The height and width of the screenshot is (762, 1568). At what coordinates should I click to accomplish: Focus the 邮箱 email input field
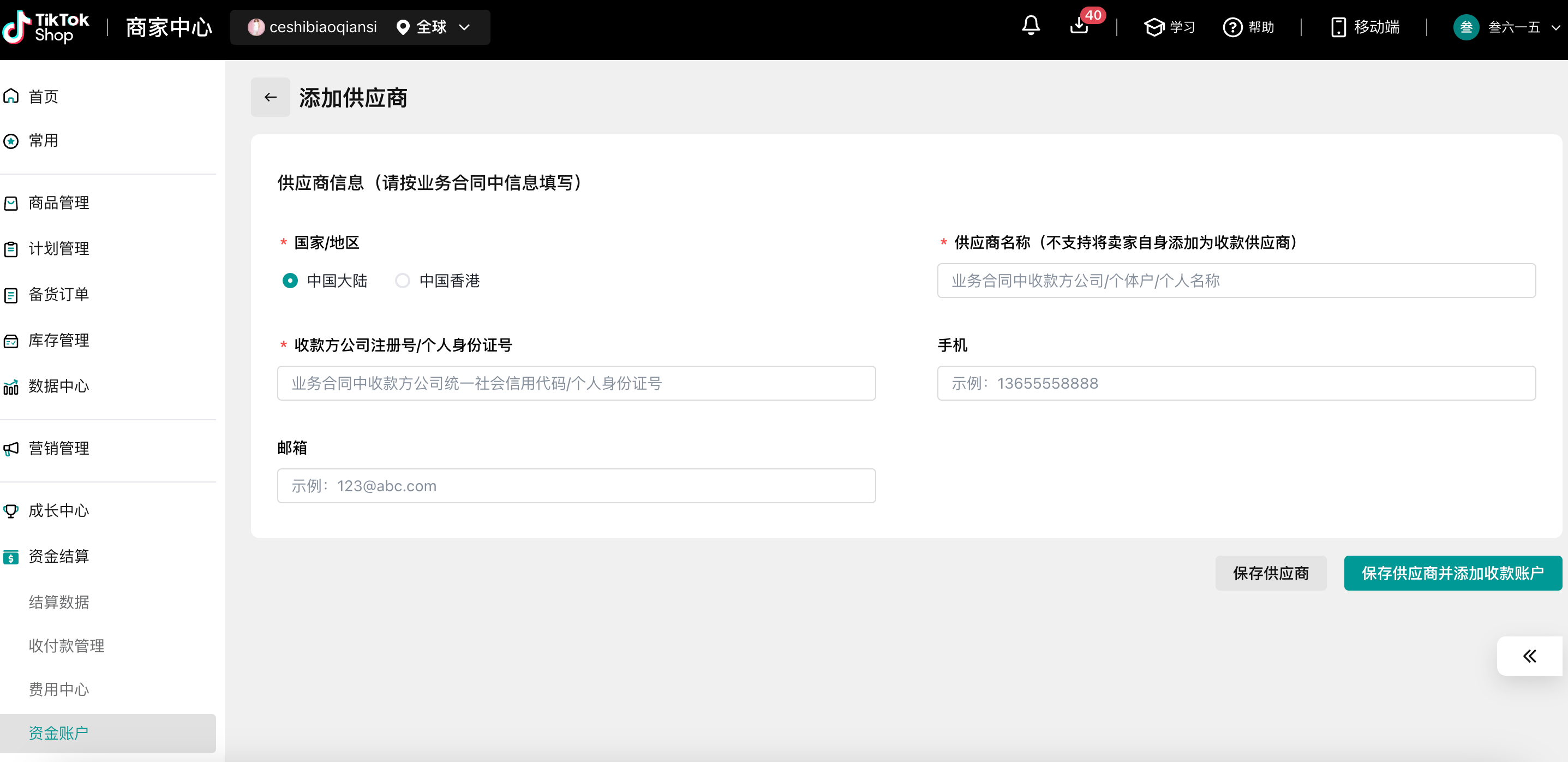tap(576, 486)
